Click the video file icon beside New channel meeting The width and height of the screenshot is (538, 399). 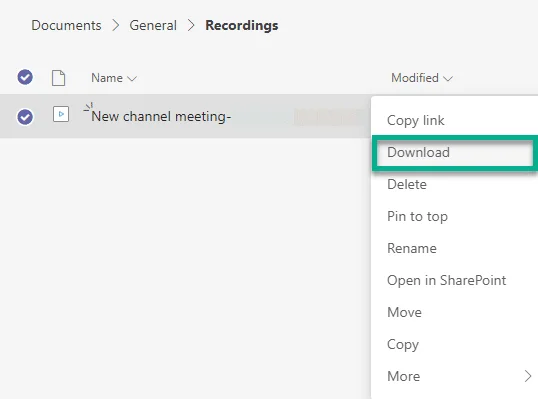point(61,114)
